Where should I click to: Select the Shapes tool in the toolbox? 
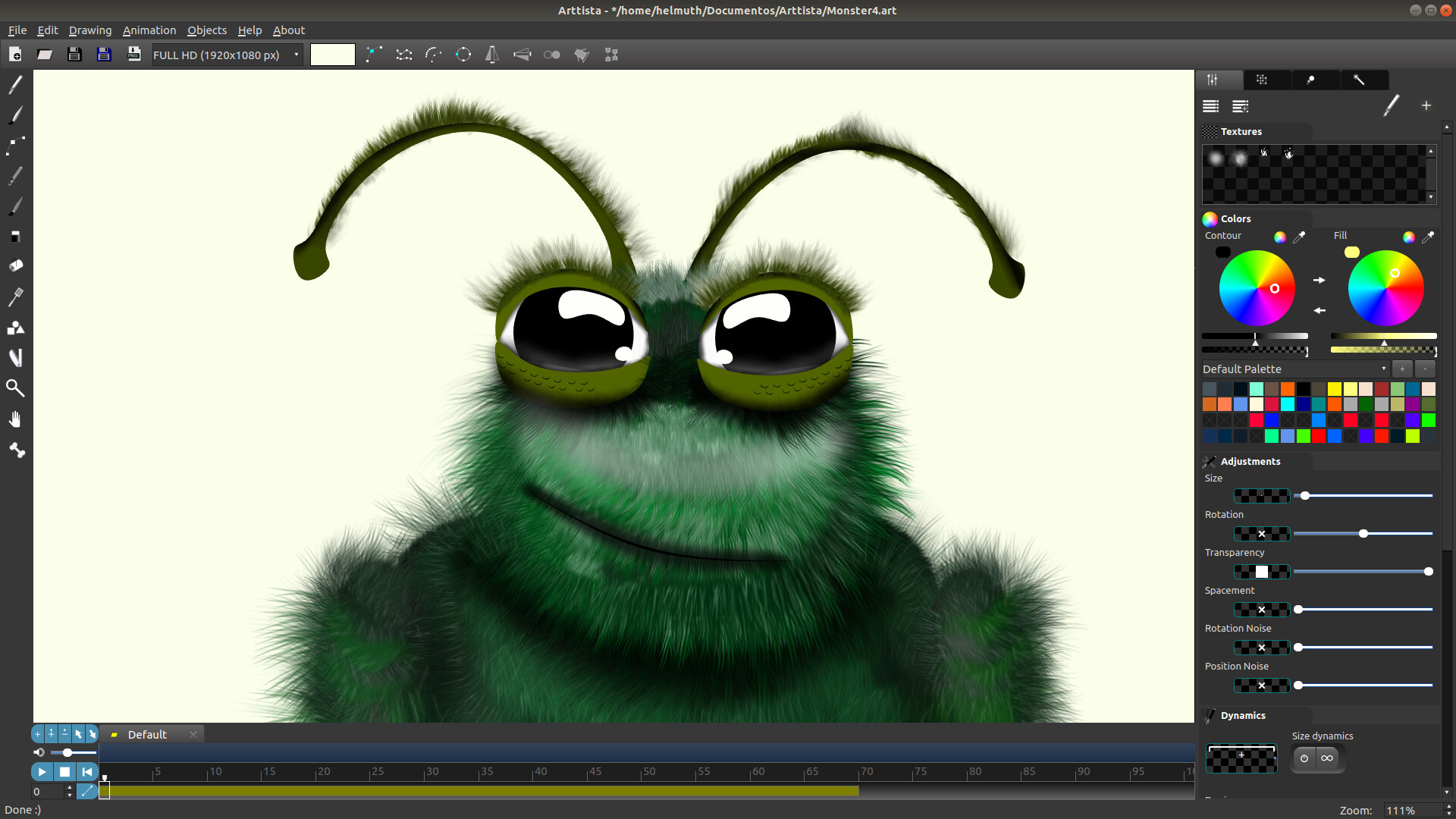click(15, 327)
